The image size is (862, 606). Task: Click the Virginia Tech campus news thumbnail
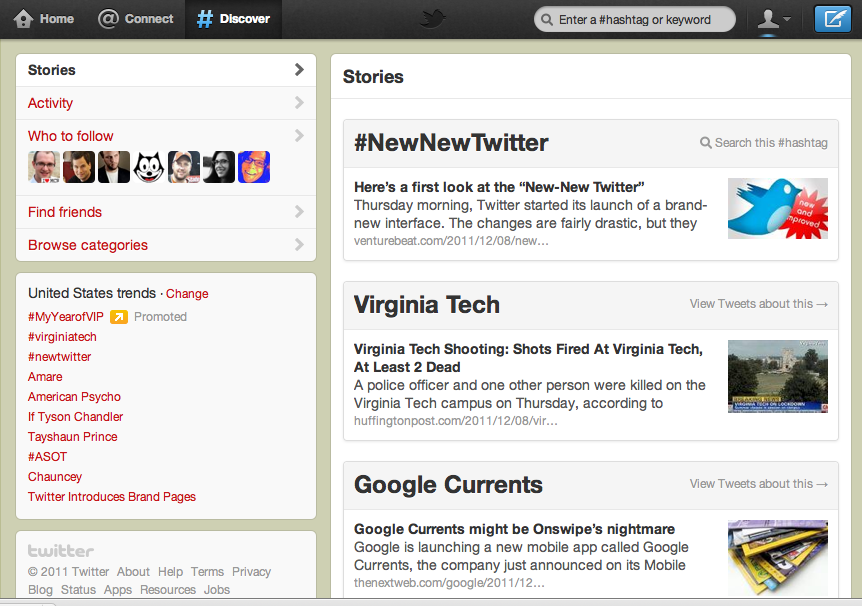[x=778, y=376]
